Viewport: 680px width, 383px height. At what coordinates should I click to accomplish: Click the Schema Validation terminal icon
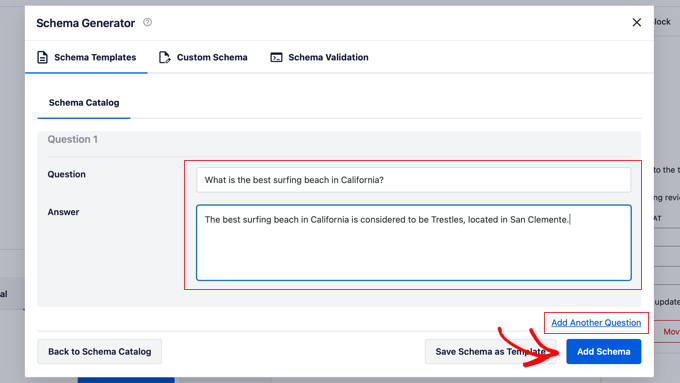tap(276, 57)
